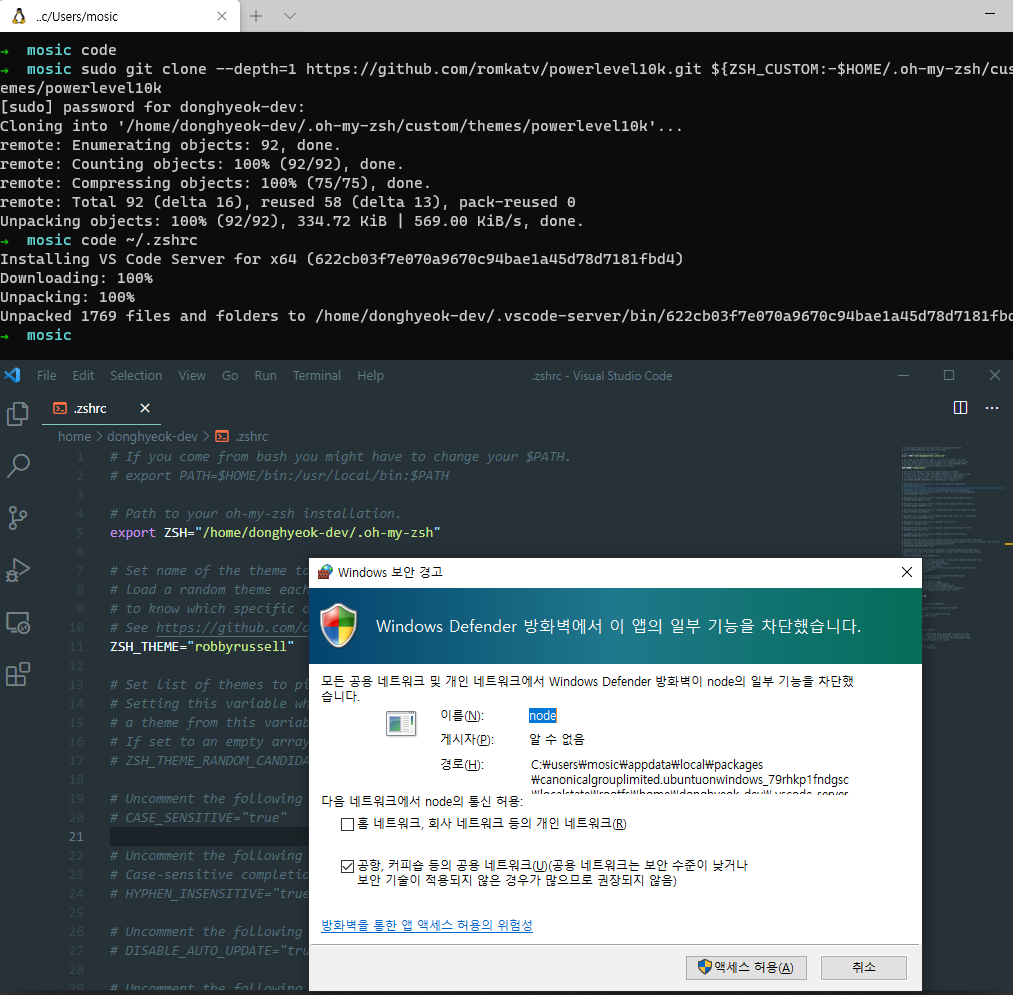Open the Remote Explorer view
The height and width of the screenshot is (995, 1013).
pos(17,622)
